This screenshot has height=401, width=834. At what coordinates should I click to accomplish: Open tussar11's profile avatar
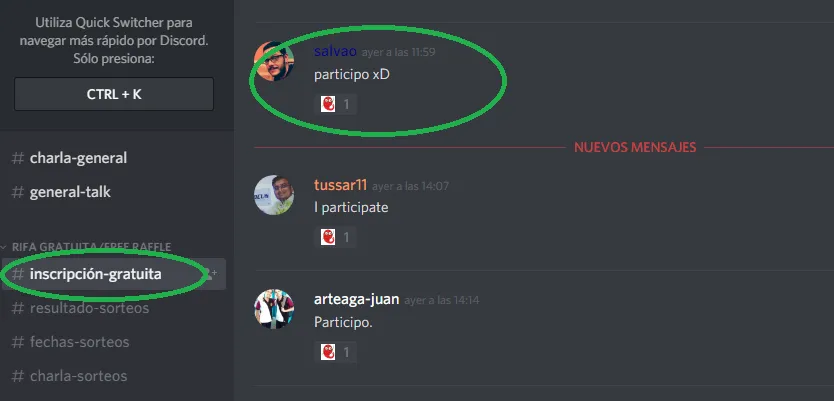[x=274, y=195]
